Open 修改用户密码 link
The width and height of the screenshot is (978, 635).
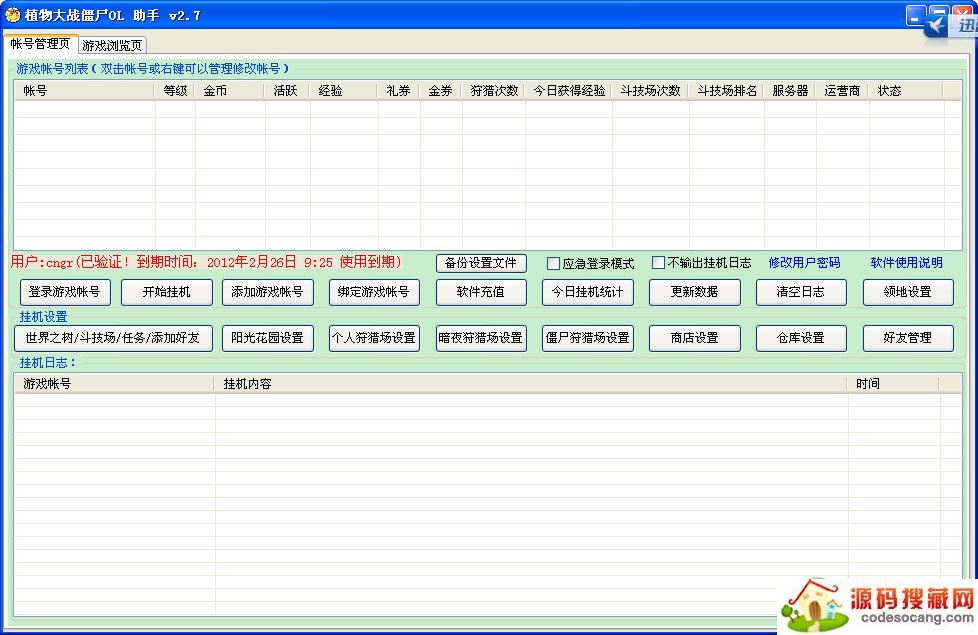pyautogui.click(x=804, y=263)
